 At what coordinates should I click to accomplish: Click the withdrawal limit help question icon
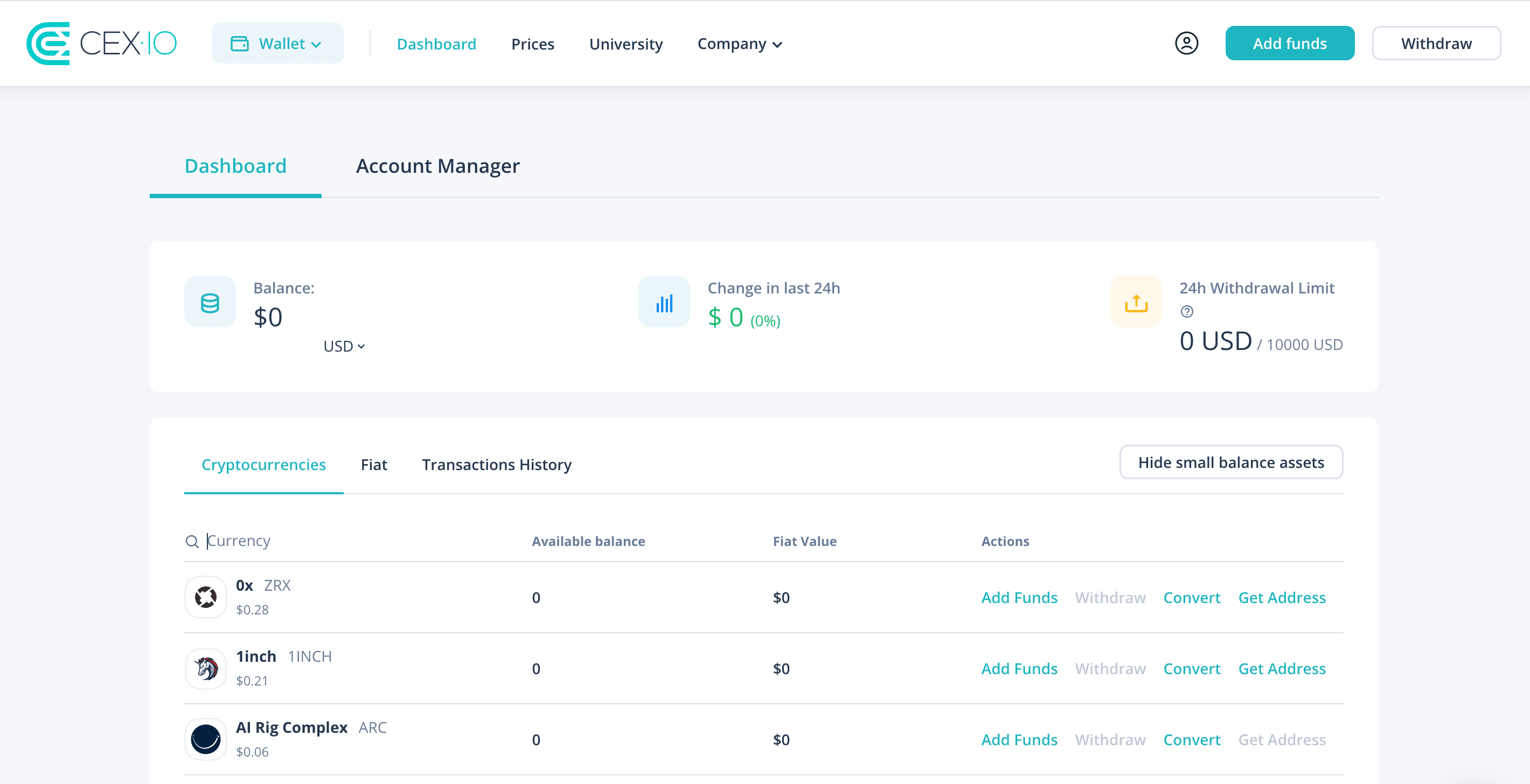1187,312
